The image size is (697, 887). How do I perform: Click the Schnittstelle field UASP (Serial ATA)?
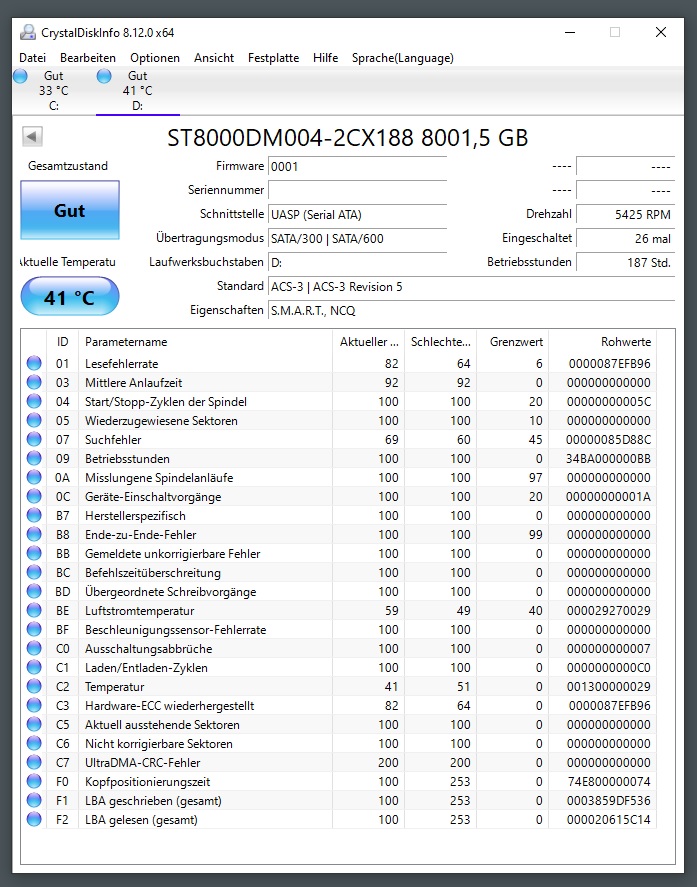[x=358, y=214]
